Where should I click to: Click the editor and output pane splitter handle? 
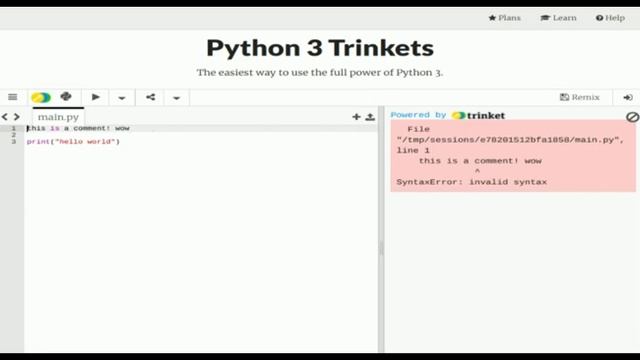(x=381, y=247)
